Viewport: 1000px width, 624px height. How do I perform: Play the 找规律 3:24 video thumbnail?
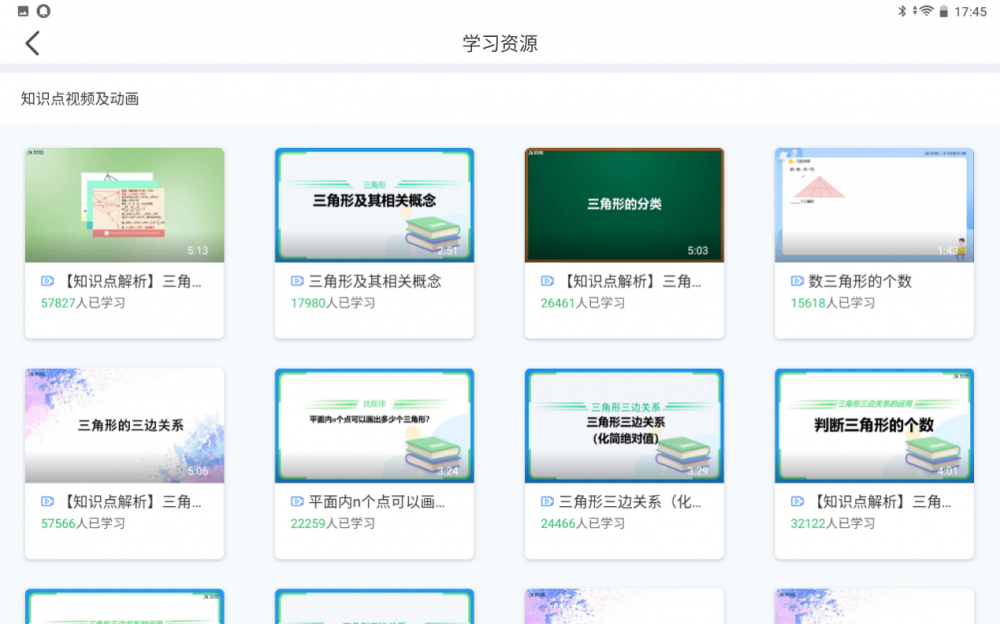coord(374,426)
